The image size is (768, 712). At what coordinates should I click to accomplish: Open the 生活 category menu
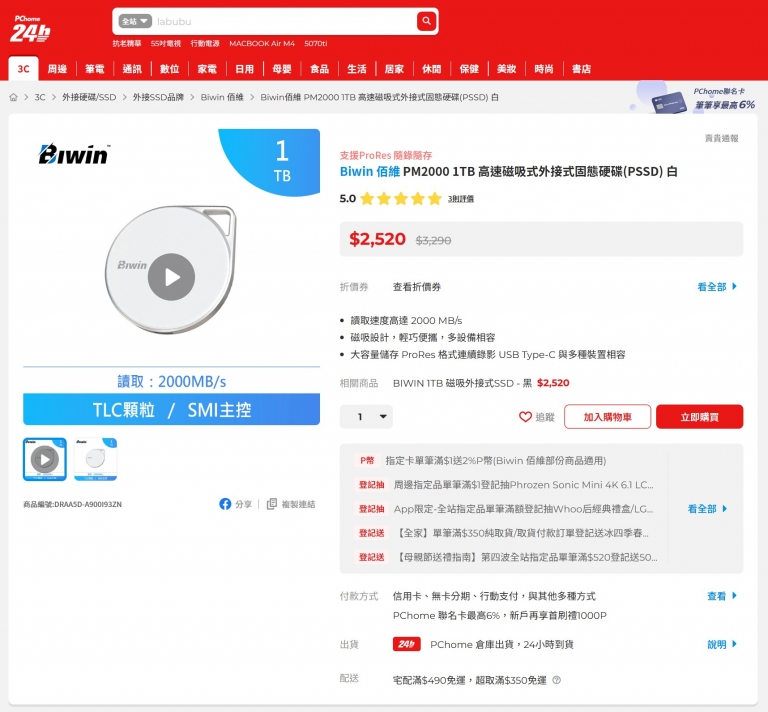357,69
